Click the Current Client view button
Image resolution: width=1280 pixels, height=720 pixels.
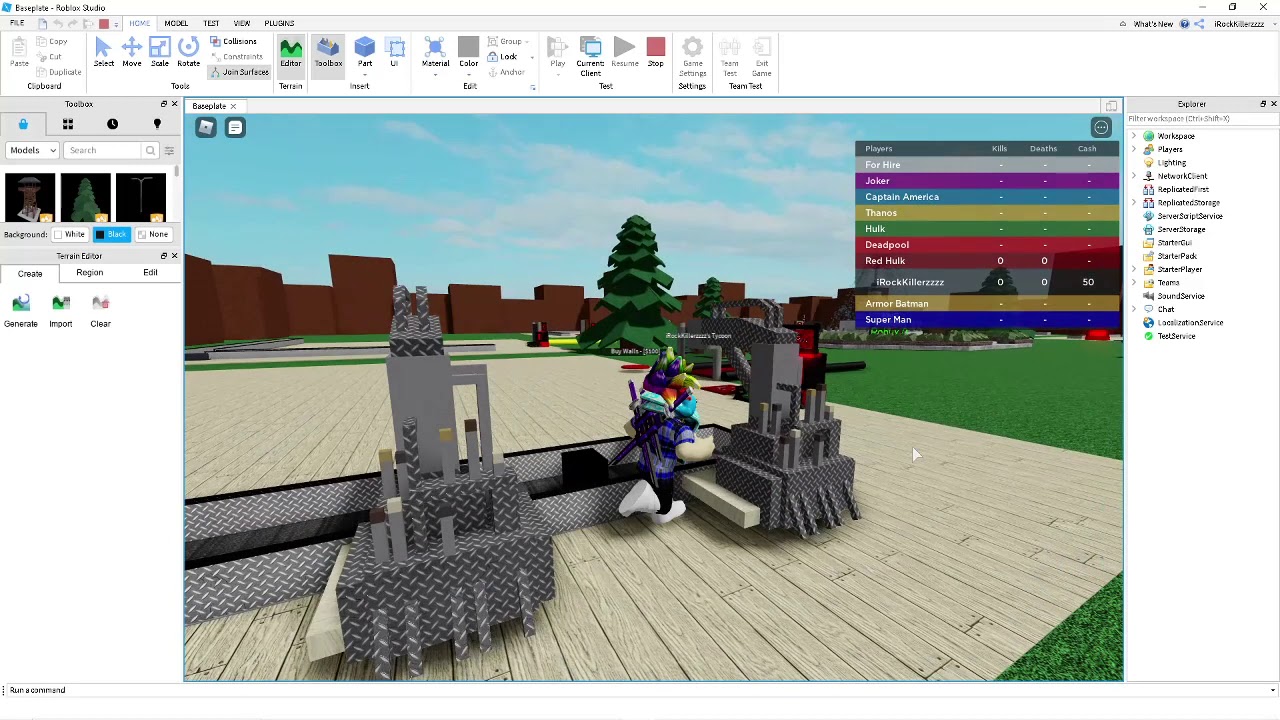[x=590, y=57]
